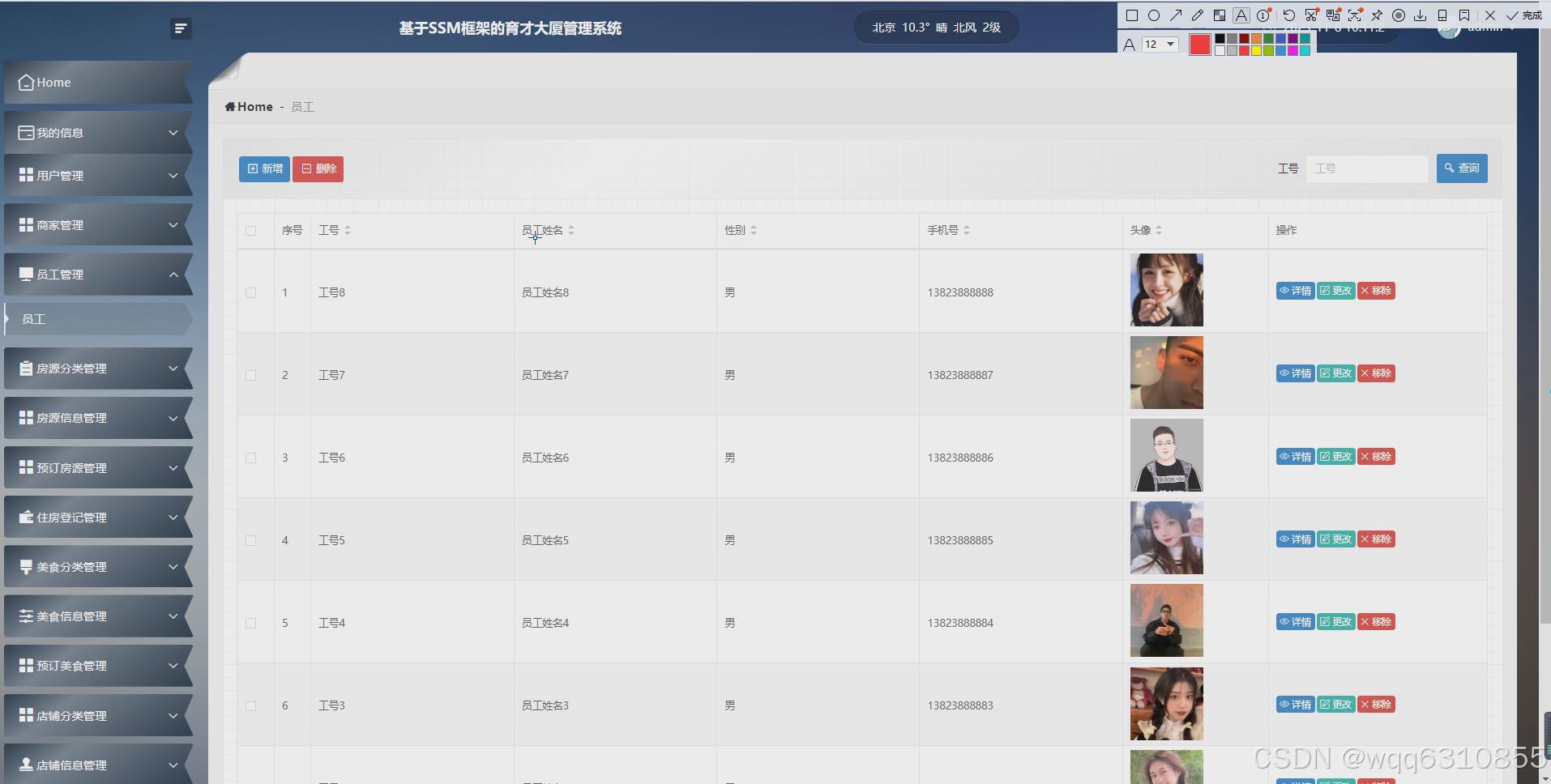
Task: Pick the black color swatch
Action: (x=1220, y=38)
